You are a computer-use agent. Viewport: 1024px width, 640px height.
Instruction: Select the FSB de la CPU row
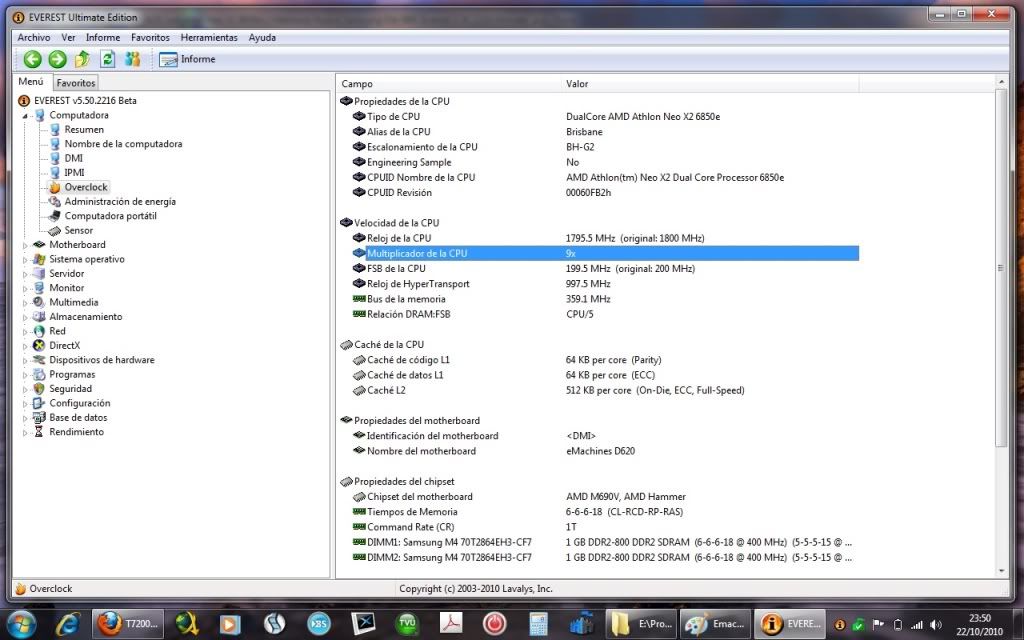599,268
